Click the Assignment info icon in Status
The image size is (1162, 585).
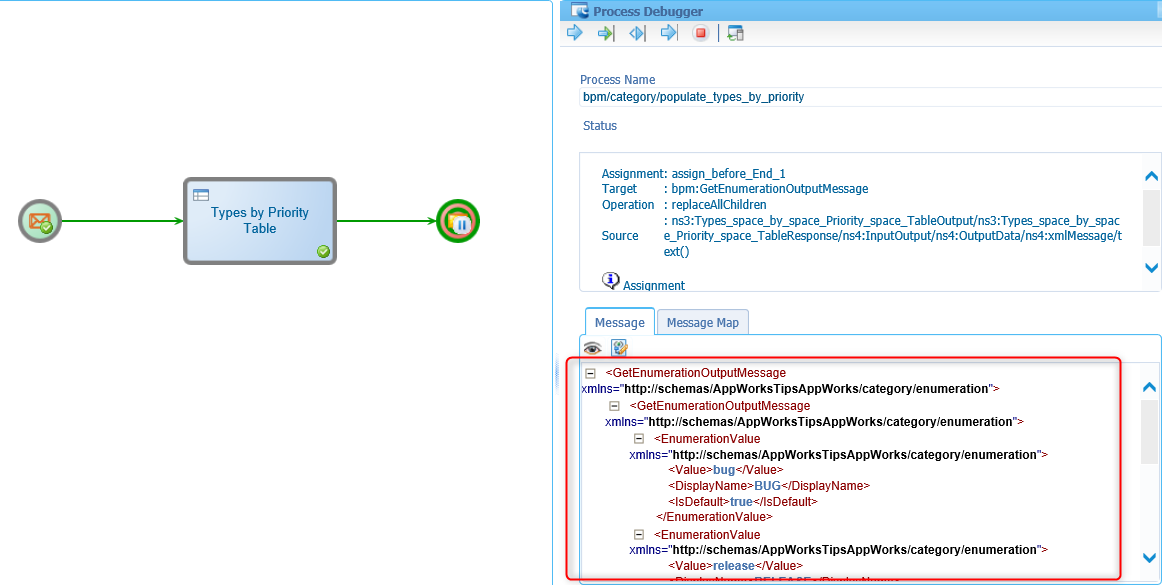611,280
